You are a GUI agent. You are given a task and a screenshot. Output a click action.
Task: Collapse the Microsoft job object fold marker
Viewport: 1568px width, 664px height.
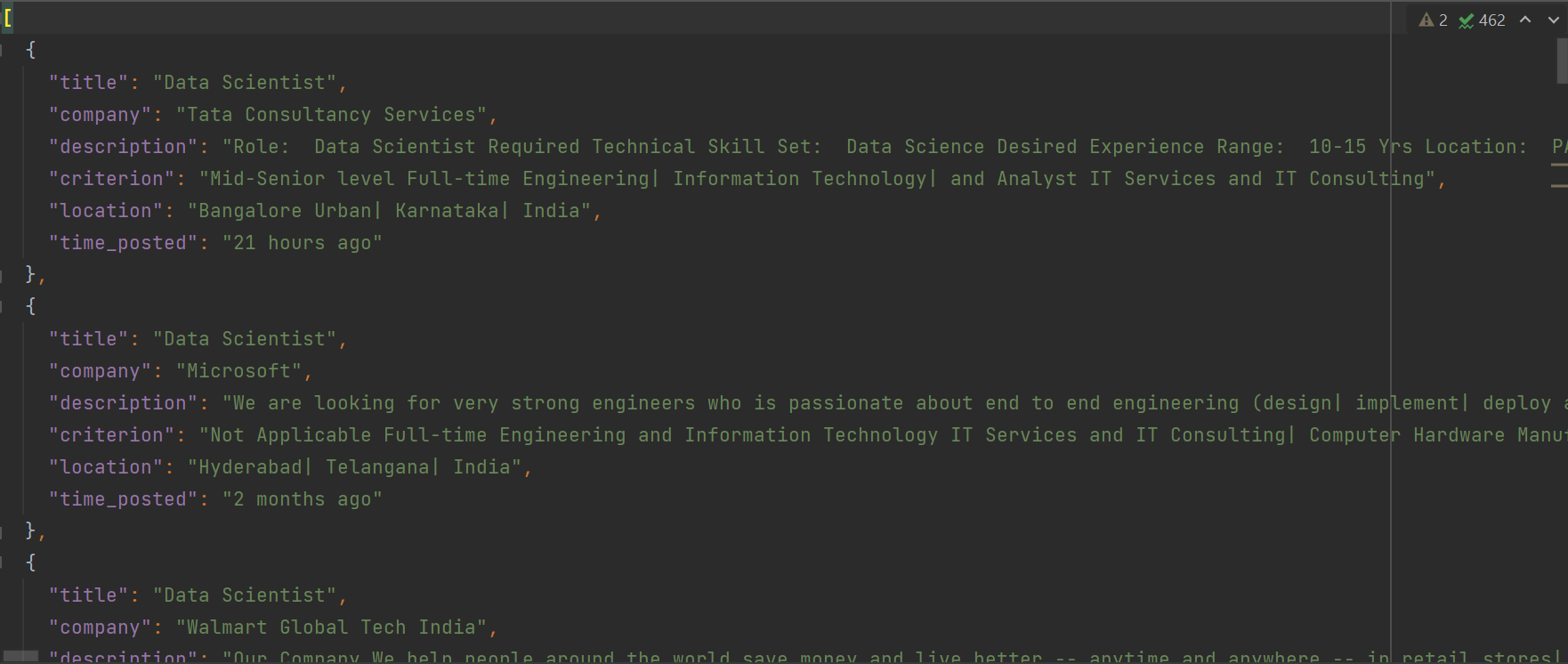tap(3, 306)
